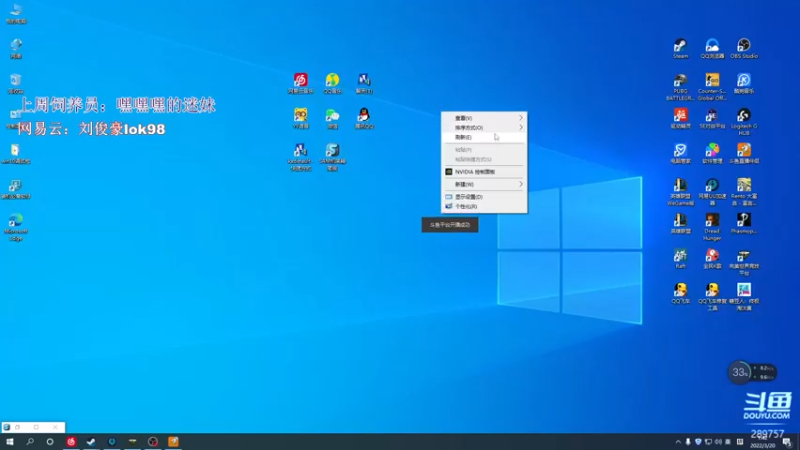Open the action center notifications
The height and width of the screenshot is (450, 800).
787,442
